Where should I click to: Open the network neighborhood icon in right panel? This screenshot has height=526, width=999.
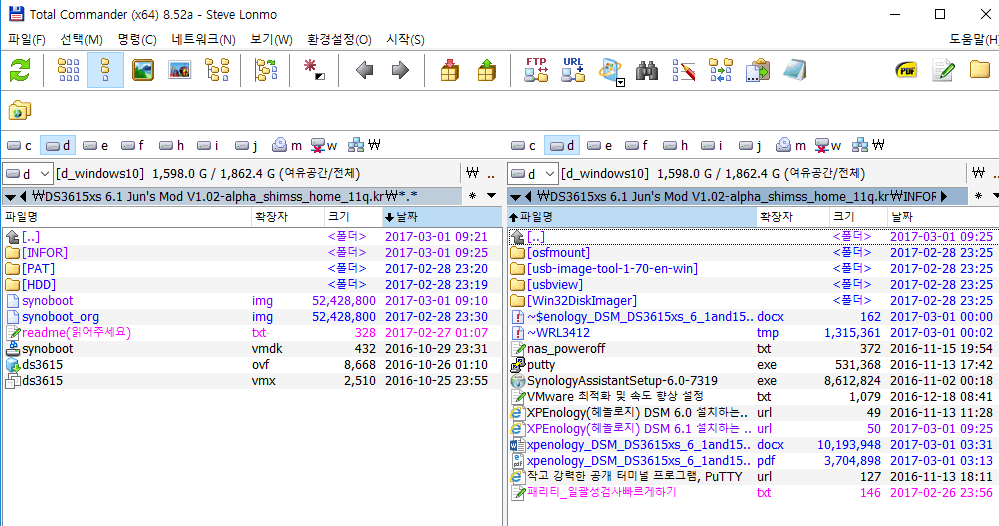coord(870,146)
